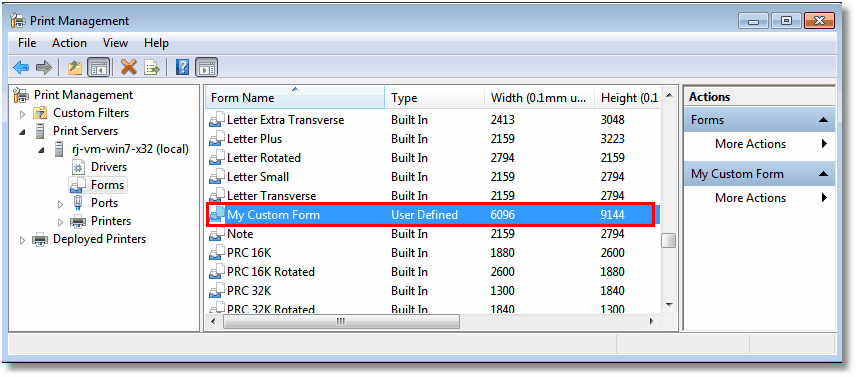Expand the Custom Filters tree node
Viewport: 856px width, 377px height.
(22, 113)
